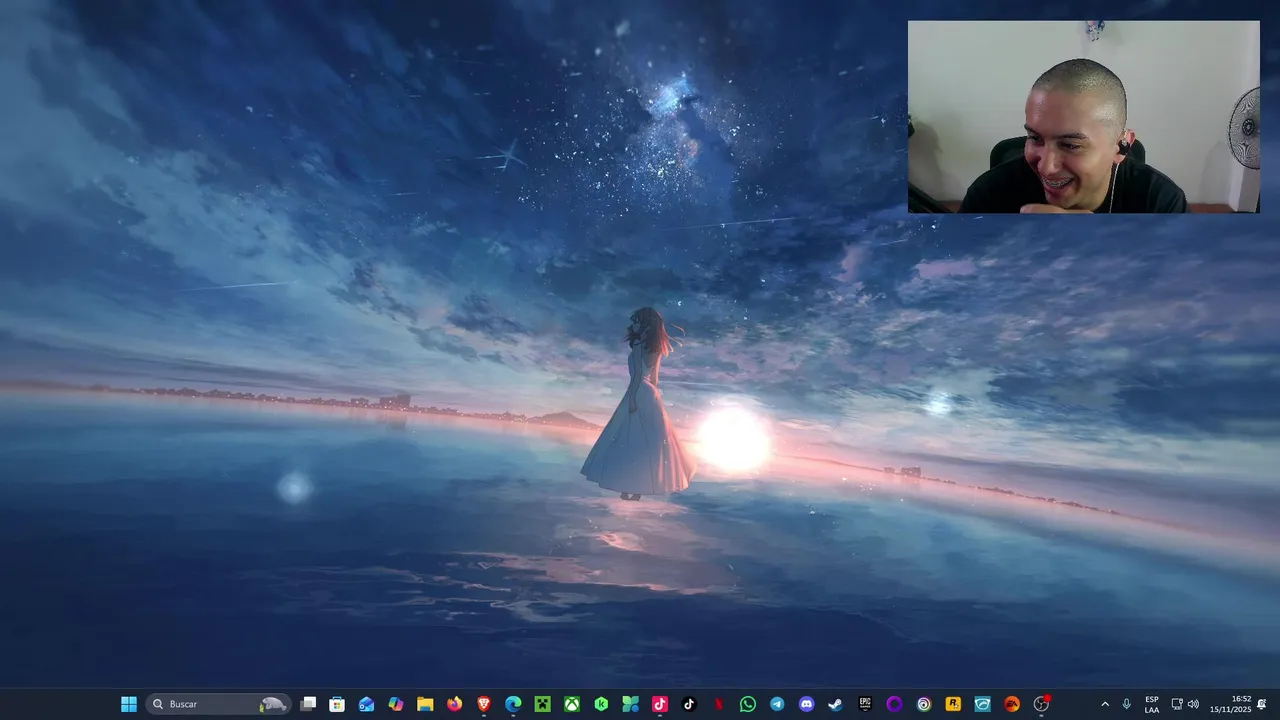This screenshot has width=1280, height=720.
Task: Switch to OBS Studio on the taskbar
Action: (1041, 704)
